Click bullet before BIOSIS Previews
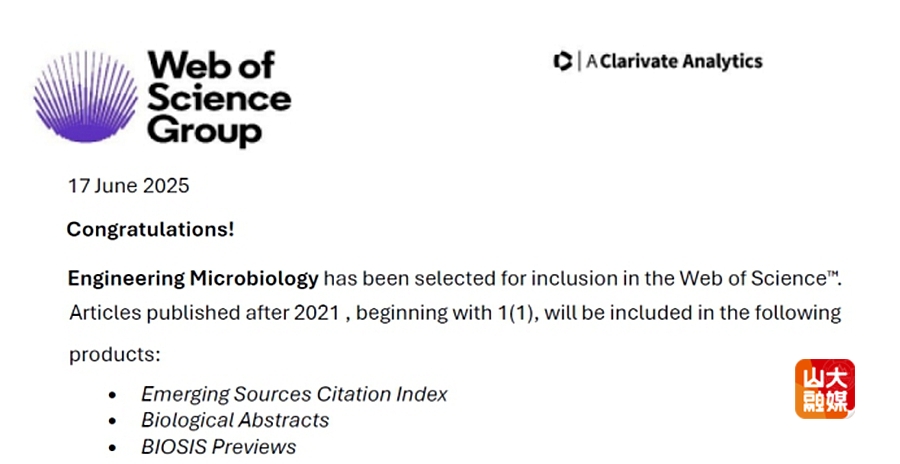 pyautogui.click(x=112, y=448)
